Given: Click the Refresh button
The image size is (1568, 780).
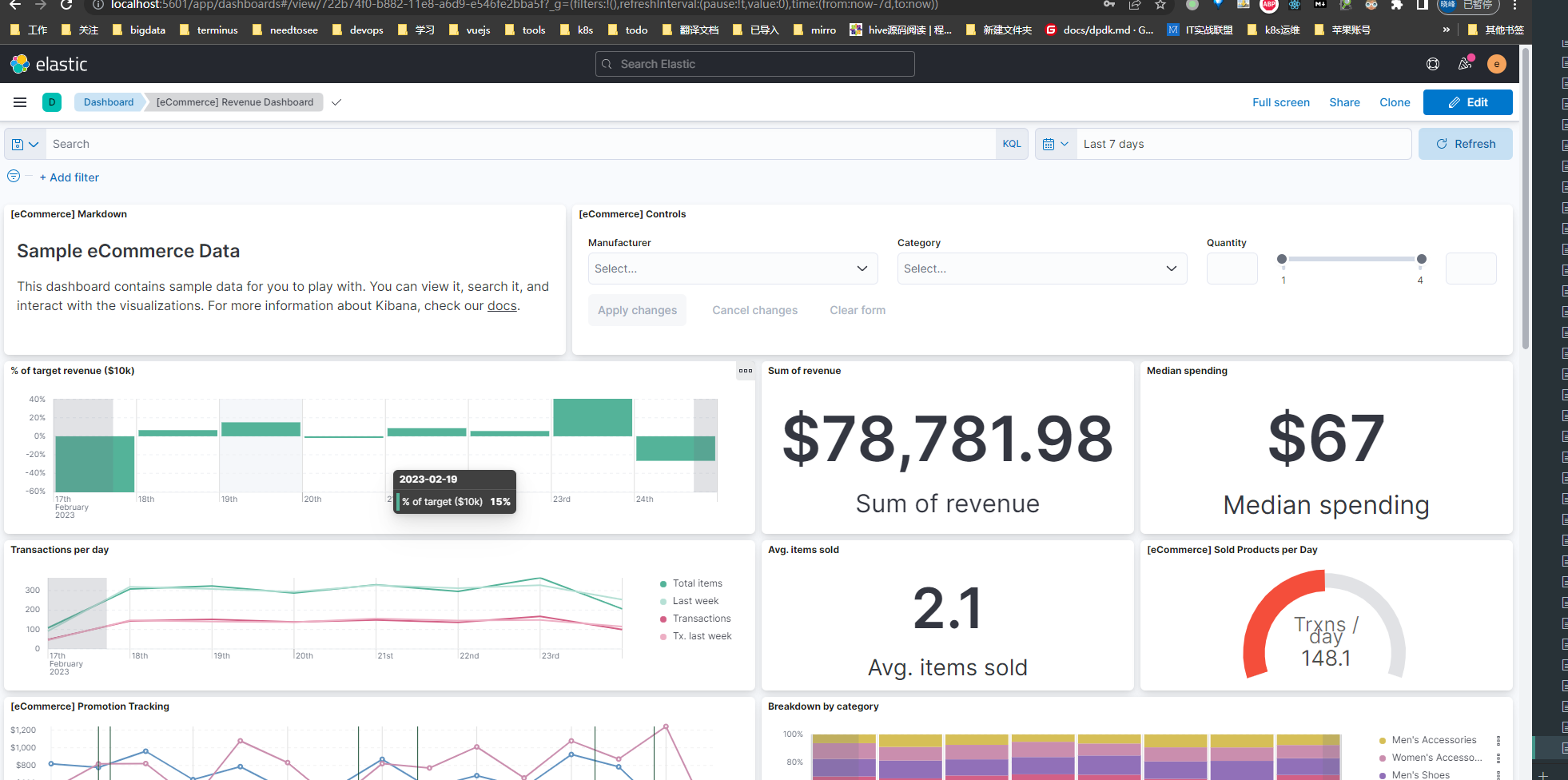Looking at the screenshot, I should (x=1465, y=144).
